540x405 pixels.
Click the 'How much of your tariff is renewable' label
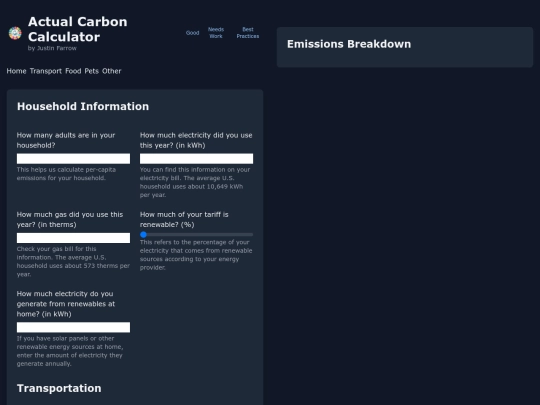tap(184, 219)
